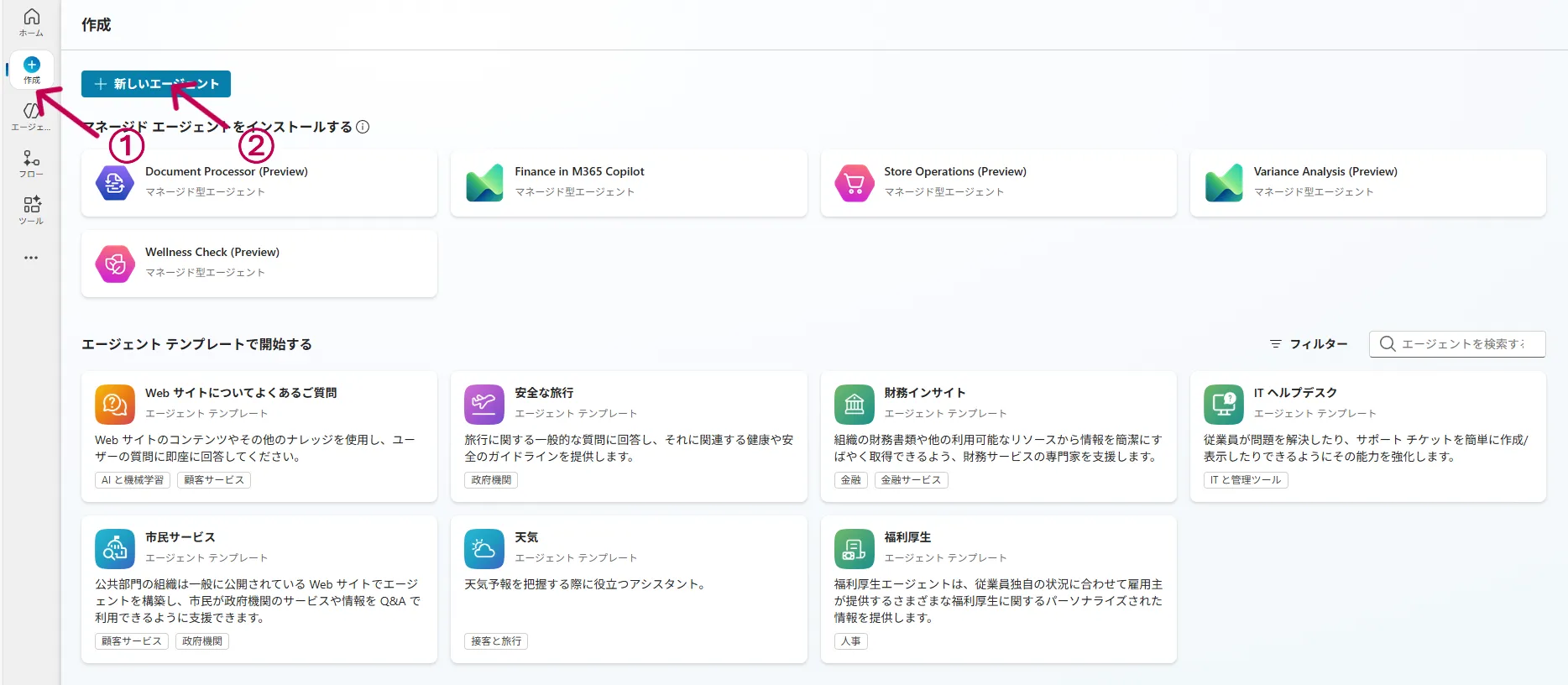
Task: Select 顧客サービス tag on Web FAQ card
Action: coord(214,480)
